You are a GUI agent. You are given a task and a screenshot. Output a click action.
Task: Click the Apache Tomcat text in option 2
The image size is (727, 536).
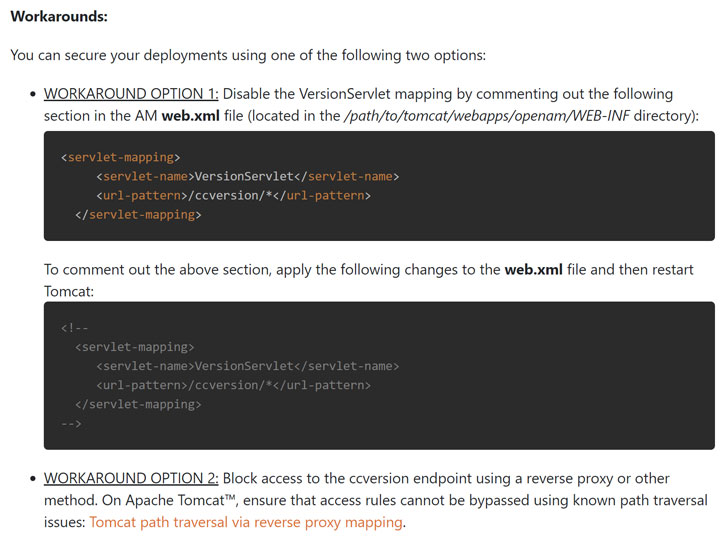(181, 500)
